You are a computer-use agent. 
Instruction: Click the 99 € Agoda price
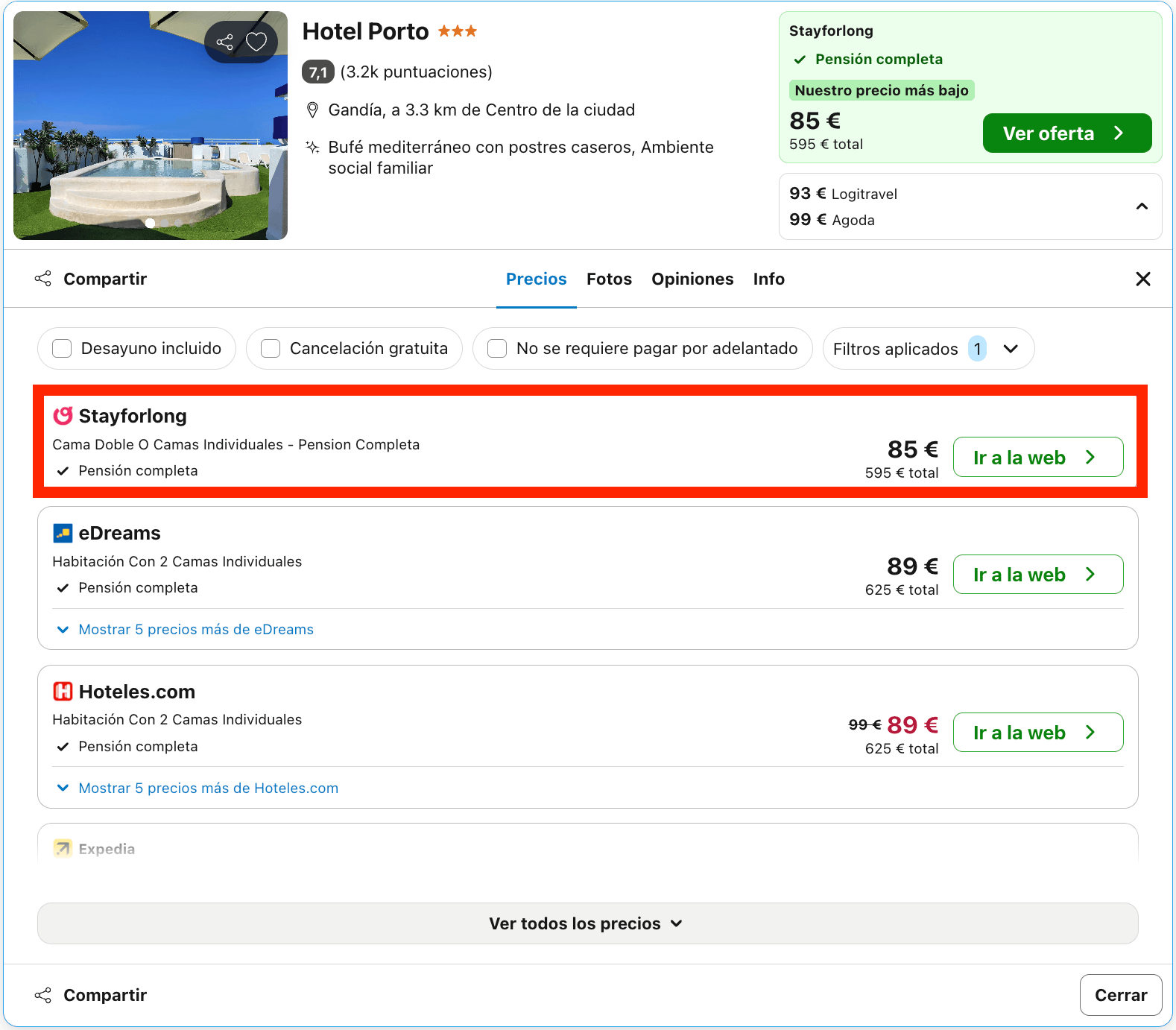click(832, 220)
